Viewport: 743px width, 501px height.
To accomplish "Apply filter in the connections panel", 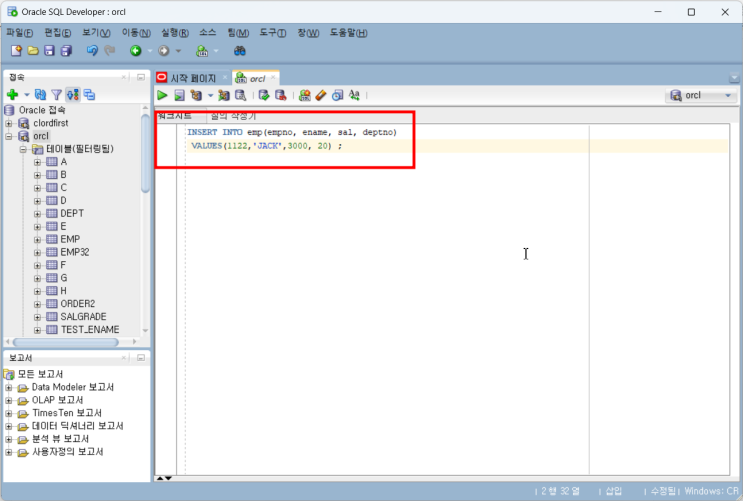I will coord(56,95).
